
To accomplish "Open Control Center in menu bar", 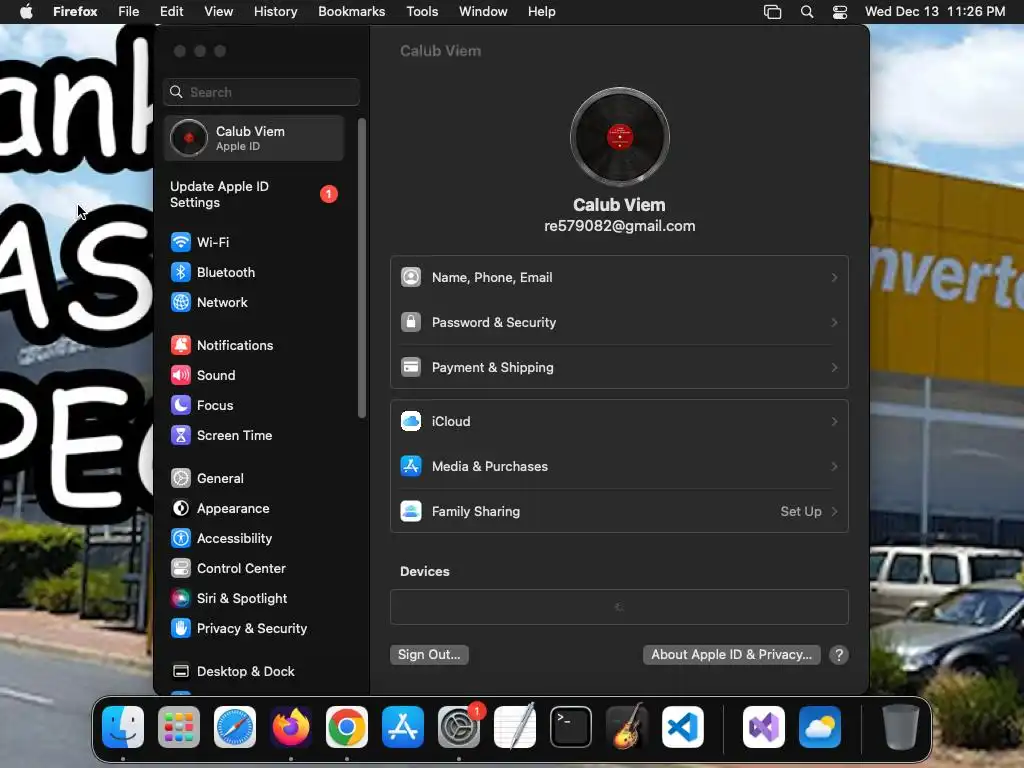I will coord(840,12).
